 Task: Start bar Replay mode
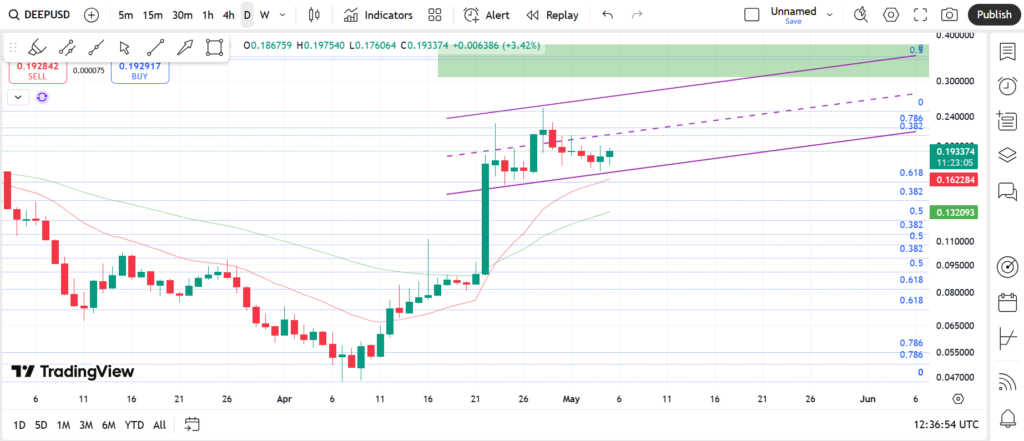553,15
